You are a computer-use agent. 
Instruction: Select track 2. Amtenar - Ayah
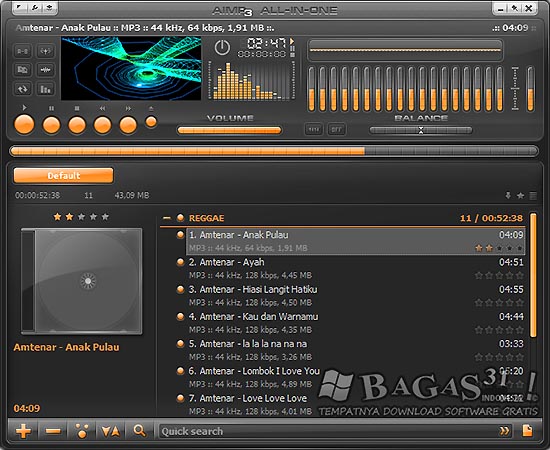coord(356,269)
